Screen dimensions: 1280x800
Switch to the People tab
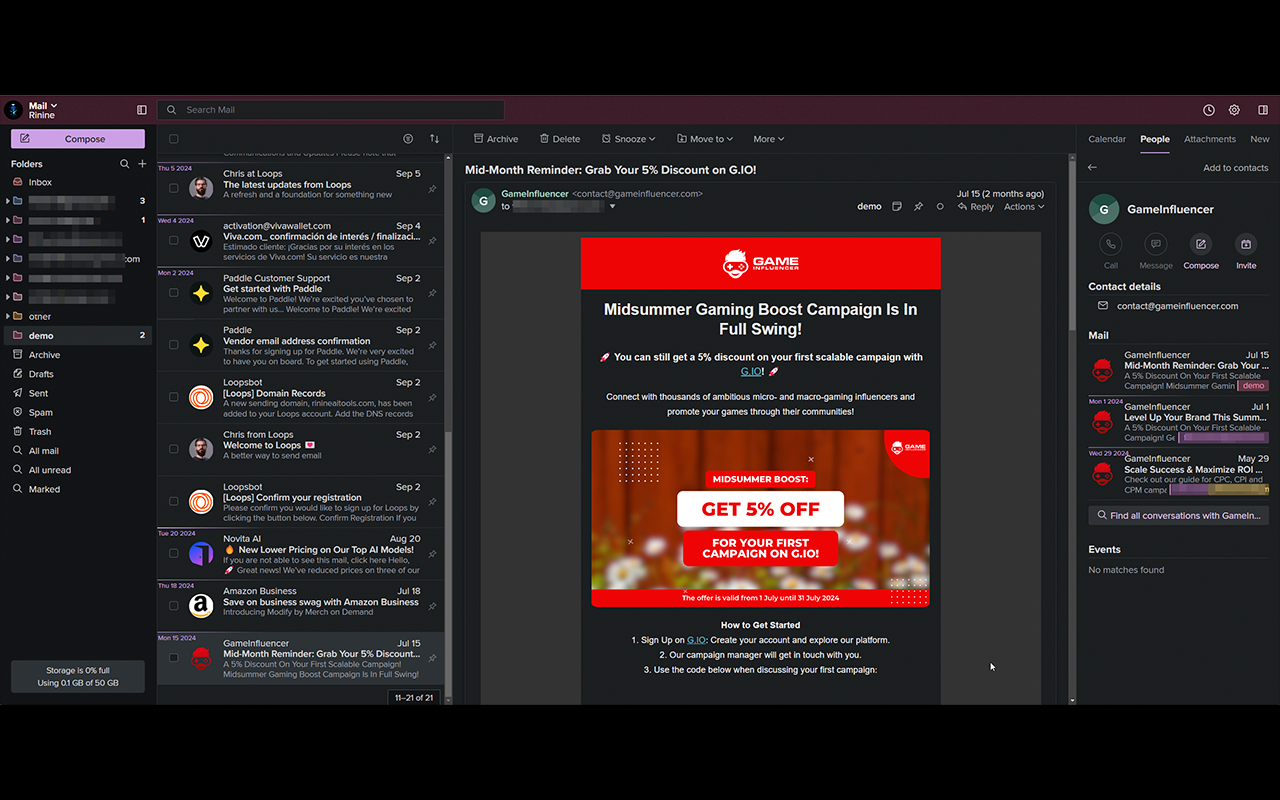click(x=1155, y=139)
